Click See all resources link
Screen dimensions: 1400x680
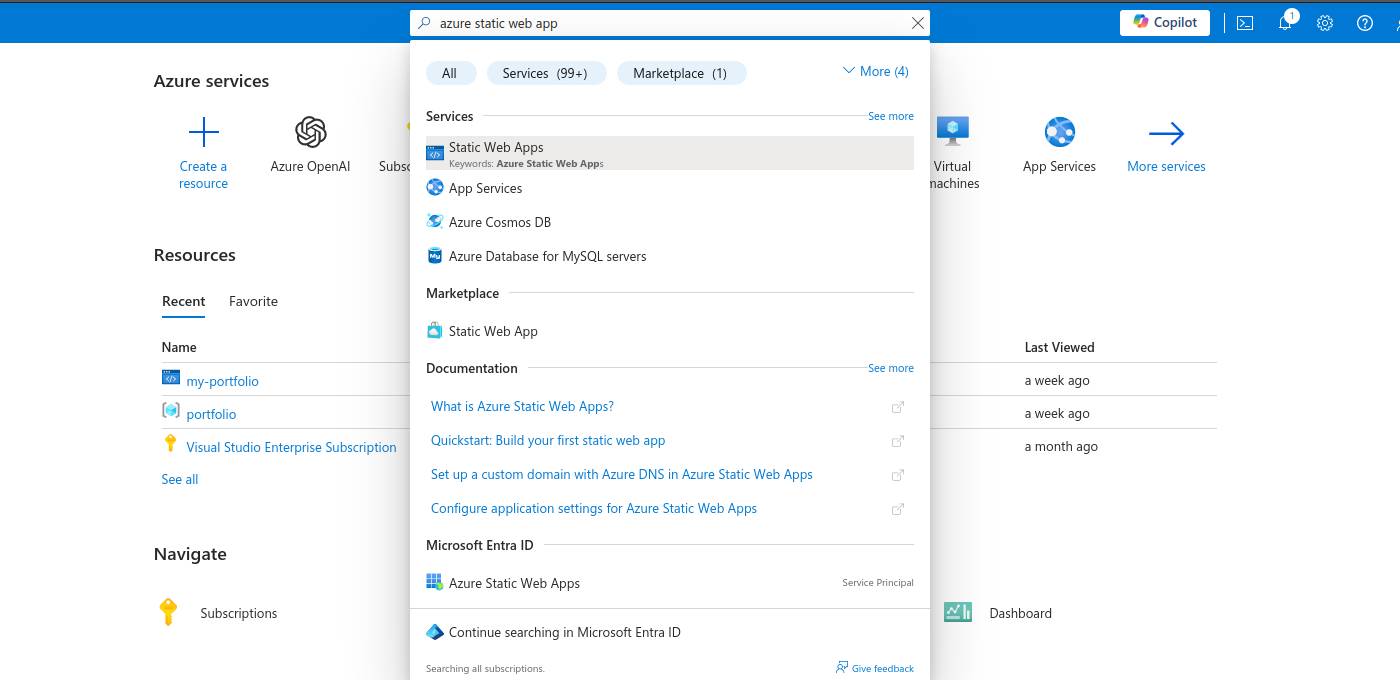180,479
